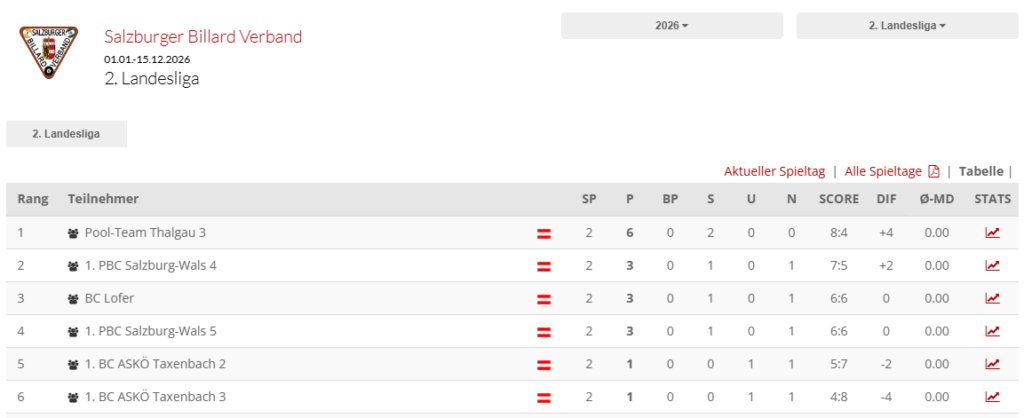Screen dimensions: 1024x418
Task: Open the 2026 season dropdown
Action: [x=671, y=26]
